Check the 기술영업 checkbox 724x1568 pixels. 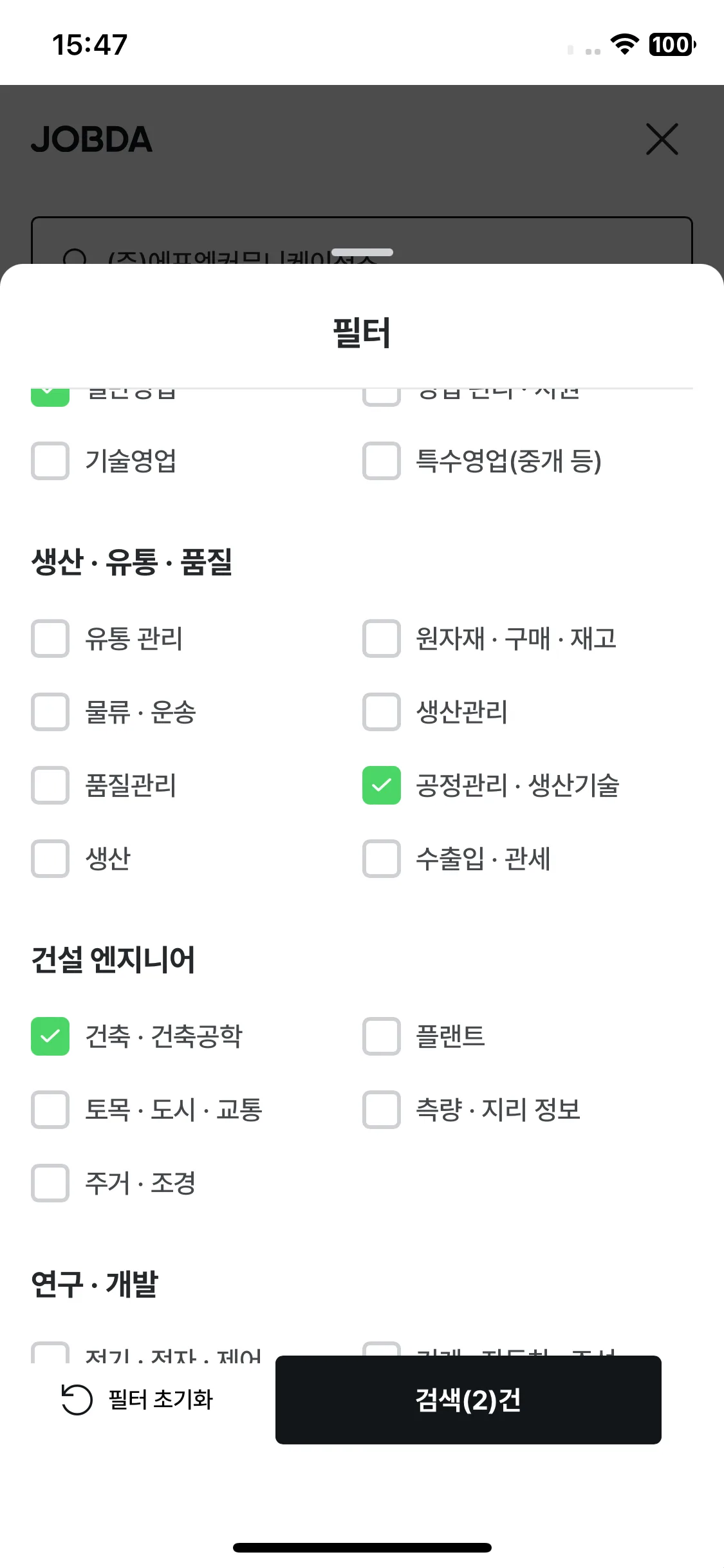[50, 461]
